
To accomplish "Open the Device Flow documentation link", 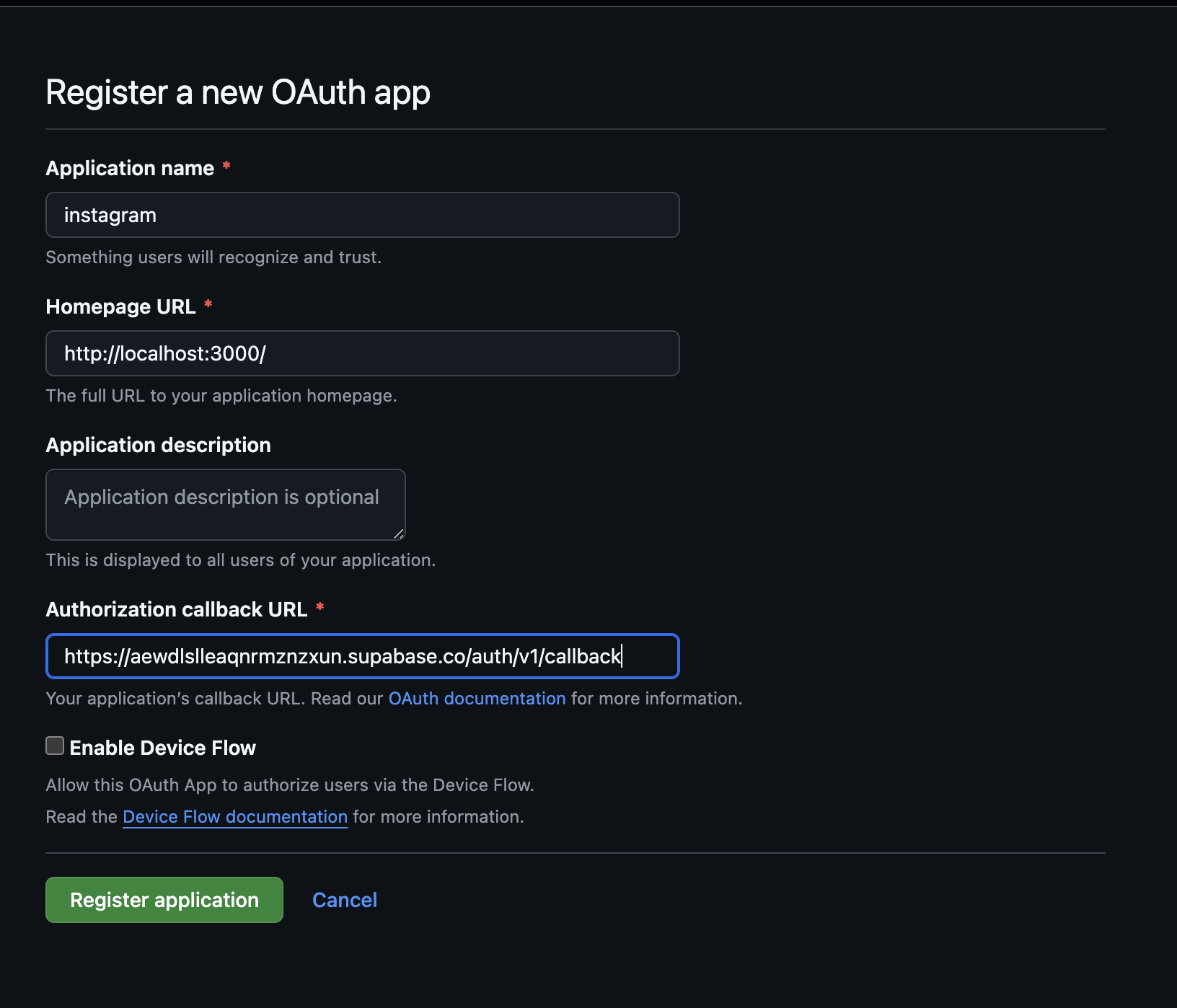I will point(234,816).
